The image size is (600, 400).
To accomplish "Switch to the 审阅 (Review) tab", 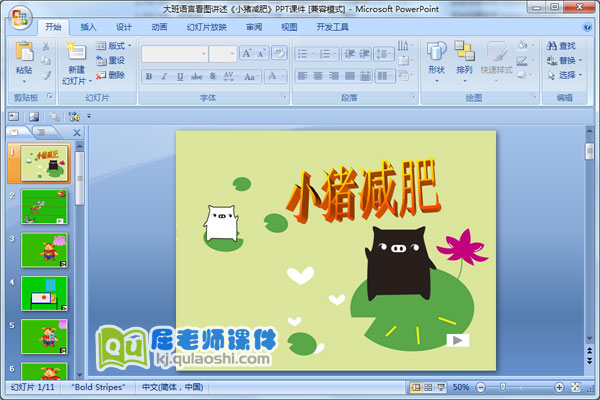I will point(254,27).
